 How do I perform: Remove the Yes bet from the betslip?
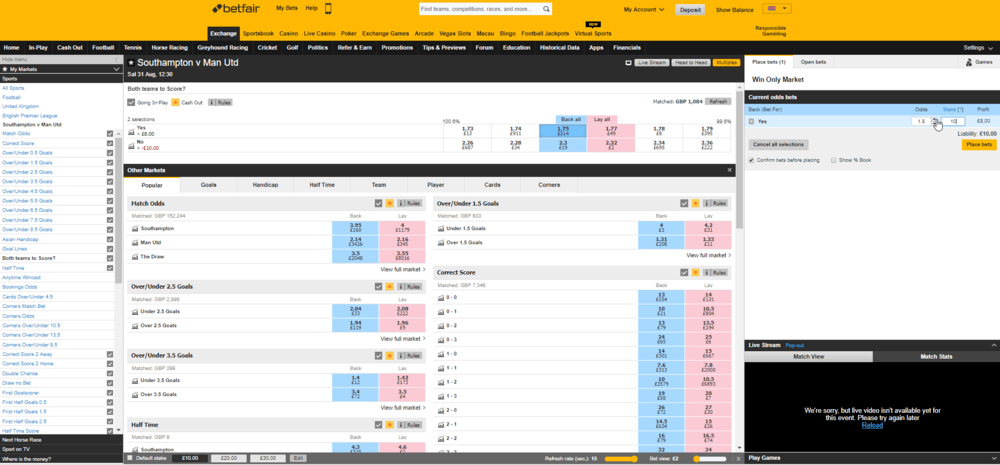tap(751, 121)
